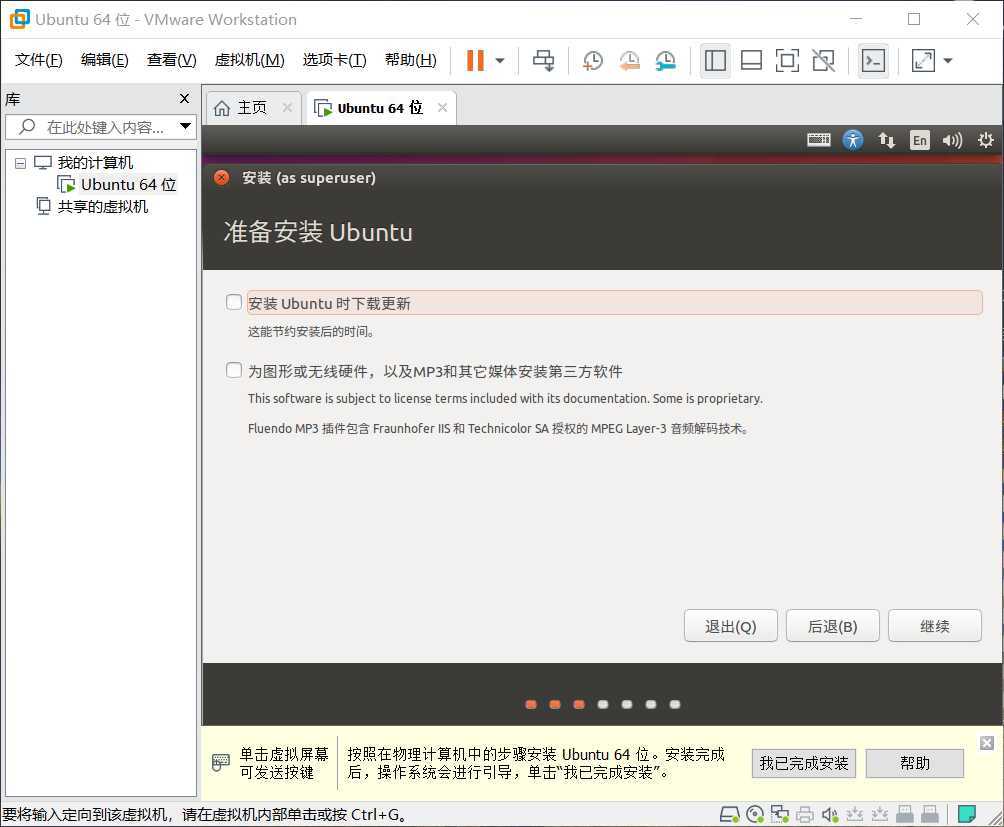The height and width of the screenshot is (827, 1004).
Task: Switch to Unity mode icon
Action: pos(823,61)
